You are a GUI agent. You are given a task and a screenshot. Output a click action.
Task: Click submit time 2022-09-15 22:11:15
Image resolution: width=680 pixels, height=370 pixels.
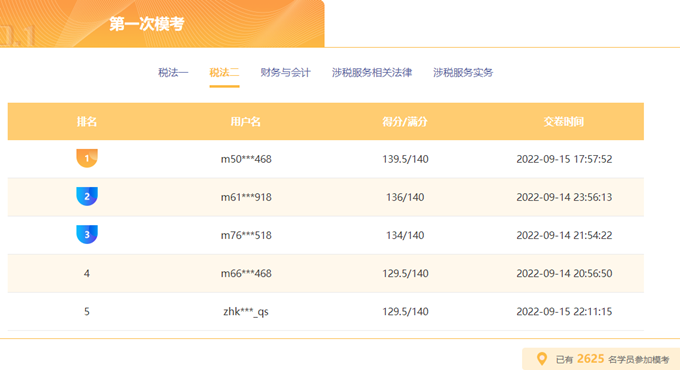[x=564, y=312]
